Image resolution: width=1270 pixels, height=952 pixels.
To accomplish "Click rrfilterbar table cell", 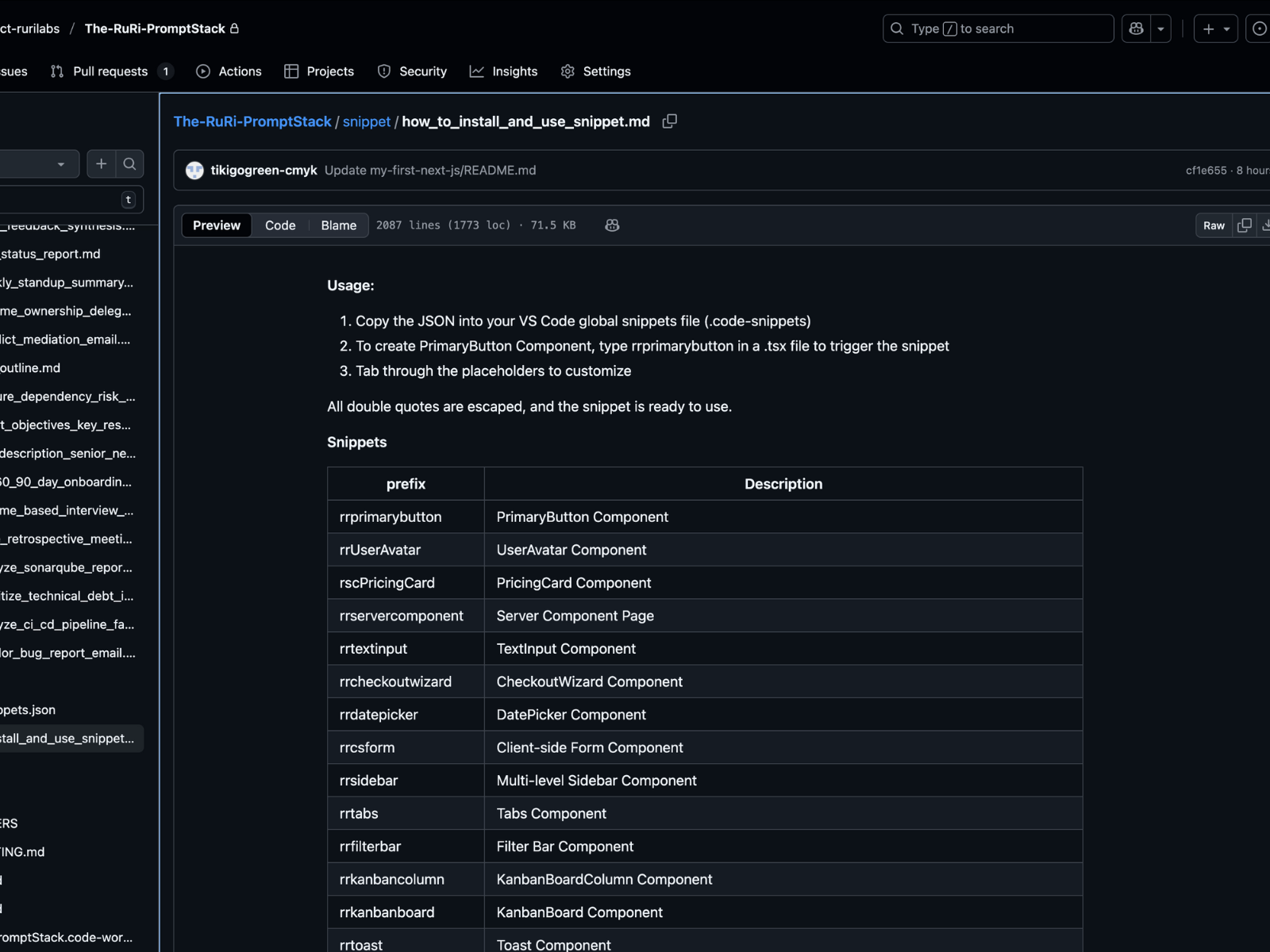I will click(x=406, y=846).
